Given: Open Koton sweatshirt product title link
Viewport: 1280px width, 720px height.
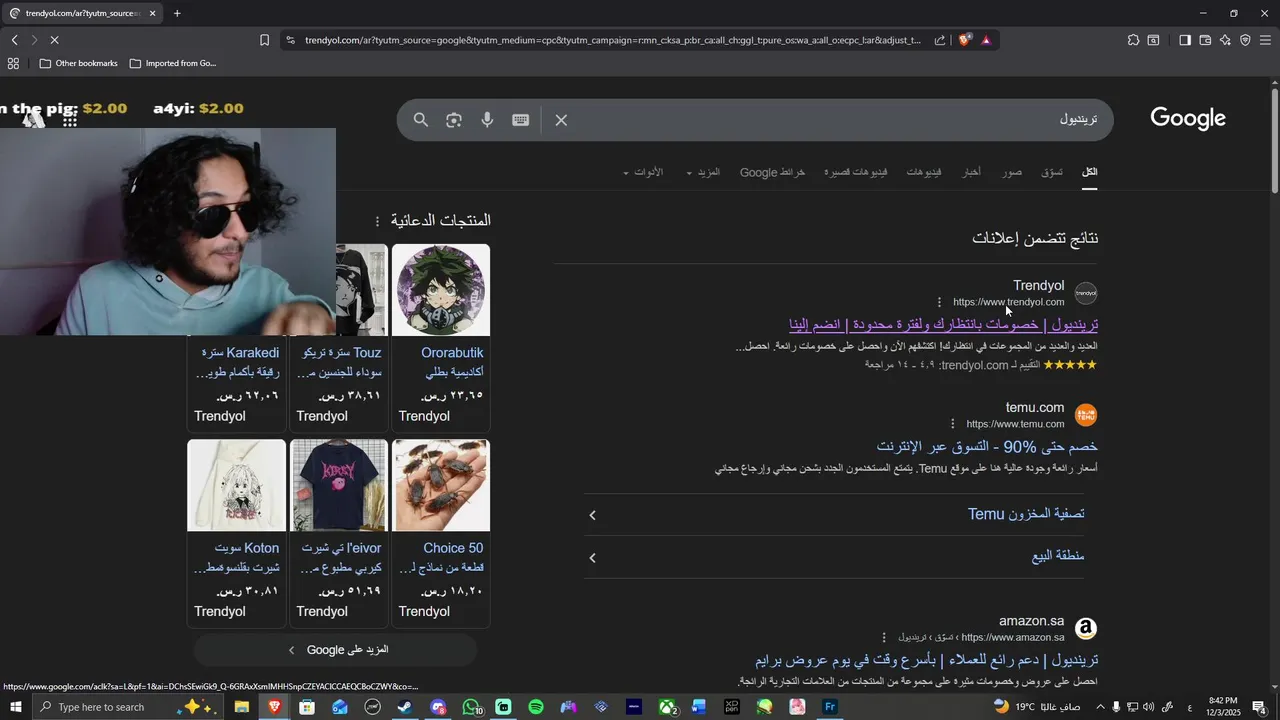Looking at the screenshot, I should point(247,548).
